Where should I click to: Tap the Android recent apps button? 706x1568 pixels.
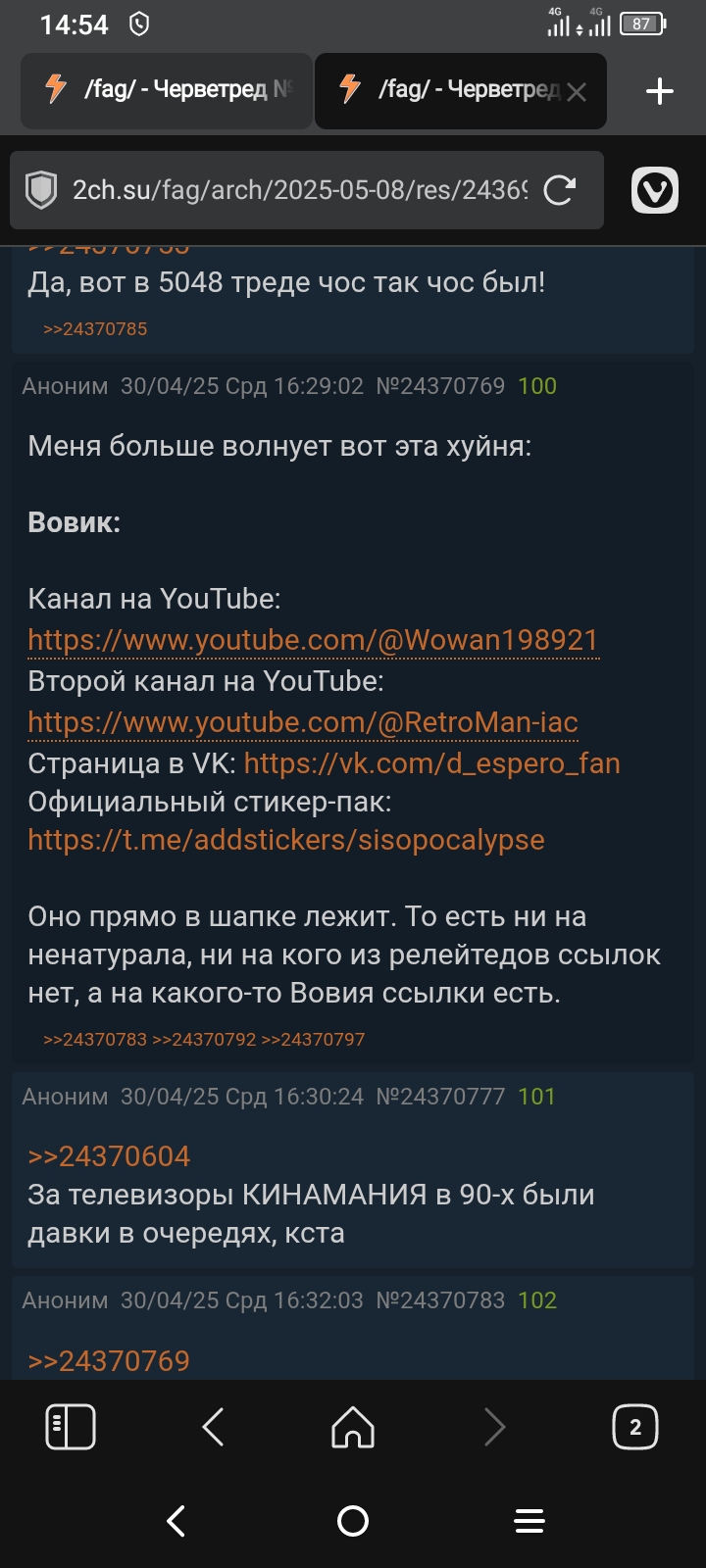tap(529, 1521)
